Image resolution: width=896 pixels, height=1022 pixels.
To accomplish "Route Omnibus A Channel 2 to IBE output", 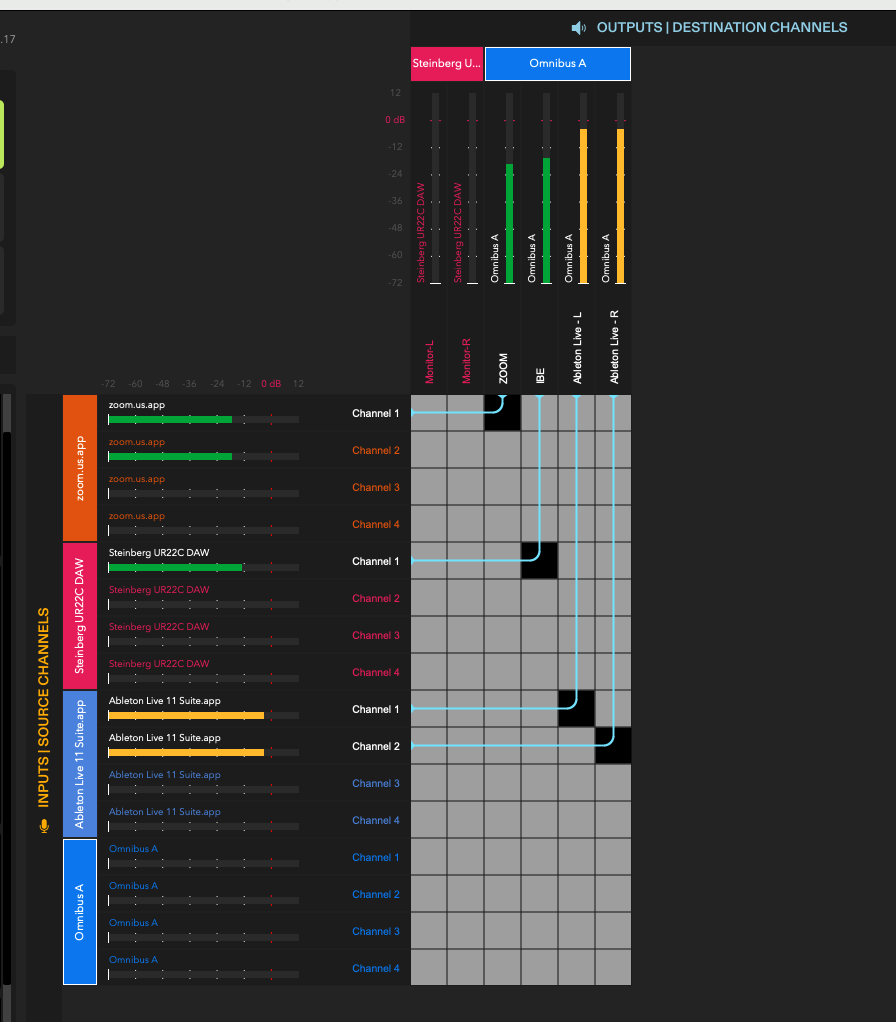I will (x=540, y=894).
